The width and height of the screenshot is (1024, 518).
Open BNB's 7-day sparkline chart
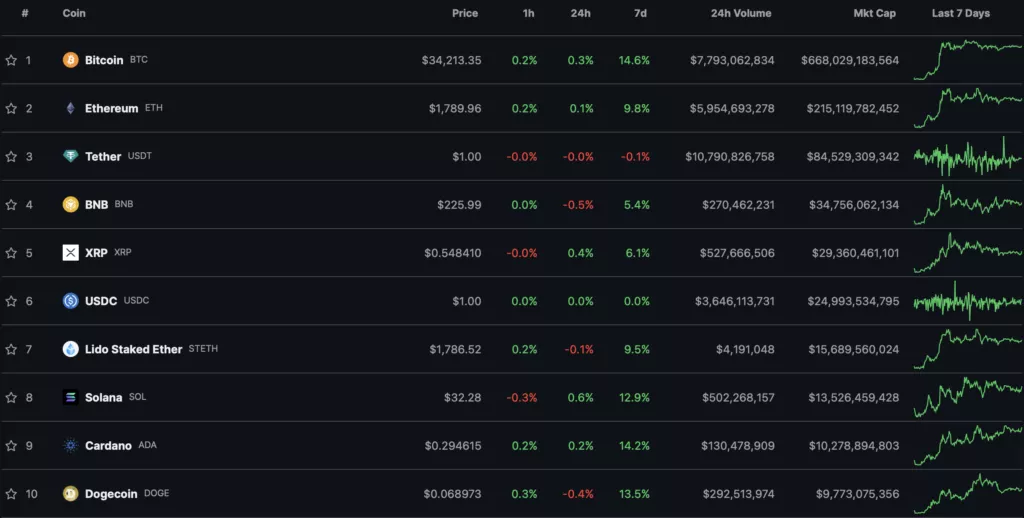click(x=968, y=204)
